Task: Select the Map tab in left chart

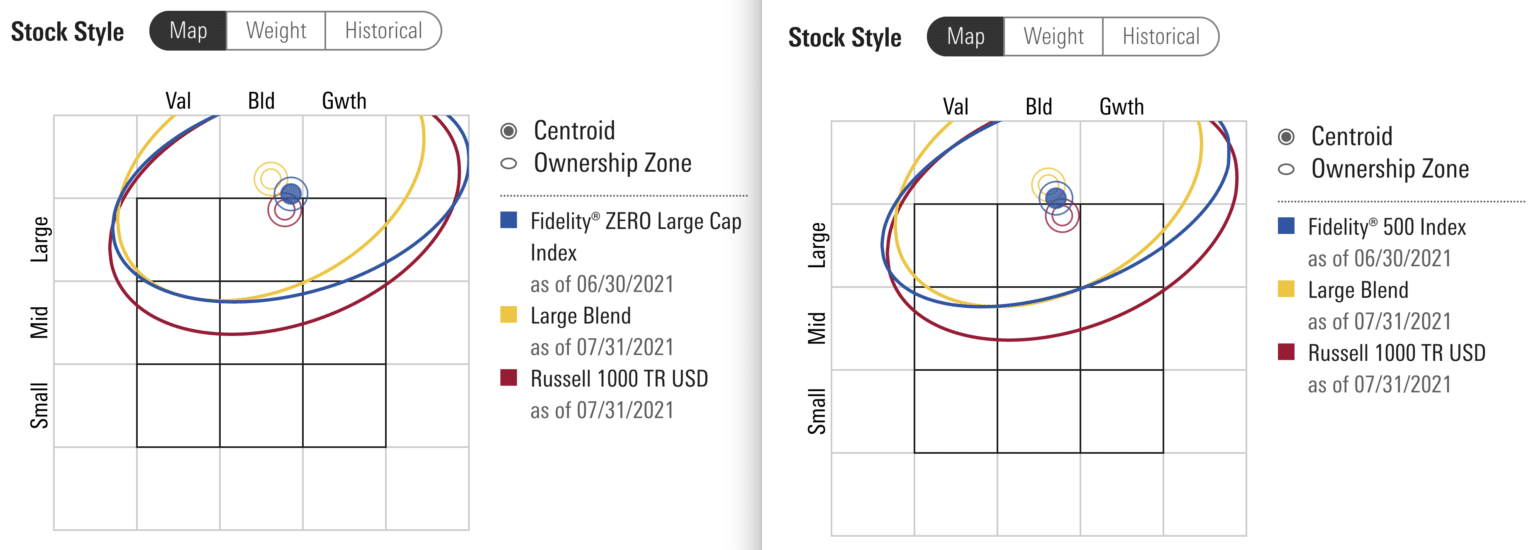Action: [188, 31]
